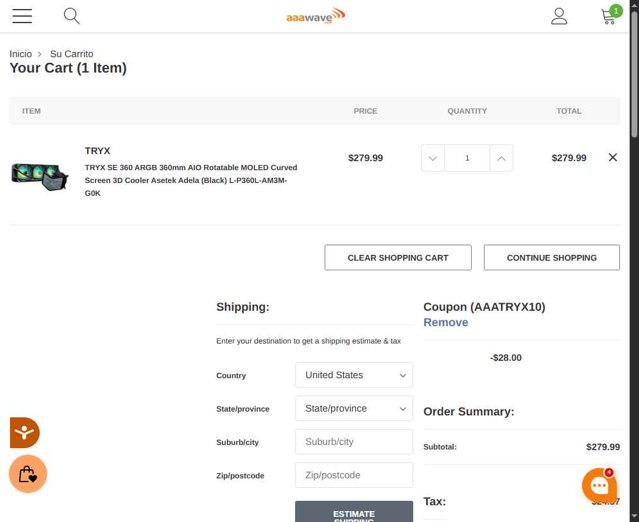Click the QUANTITY column header
The width and height of the screenshot is (639, 522).
467,111
